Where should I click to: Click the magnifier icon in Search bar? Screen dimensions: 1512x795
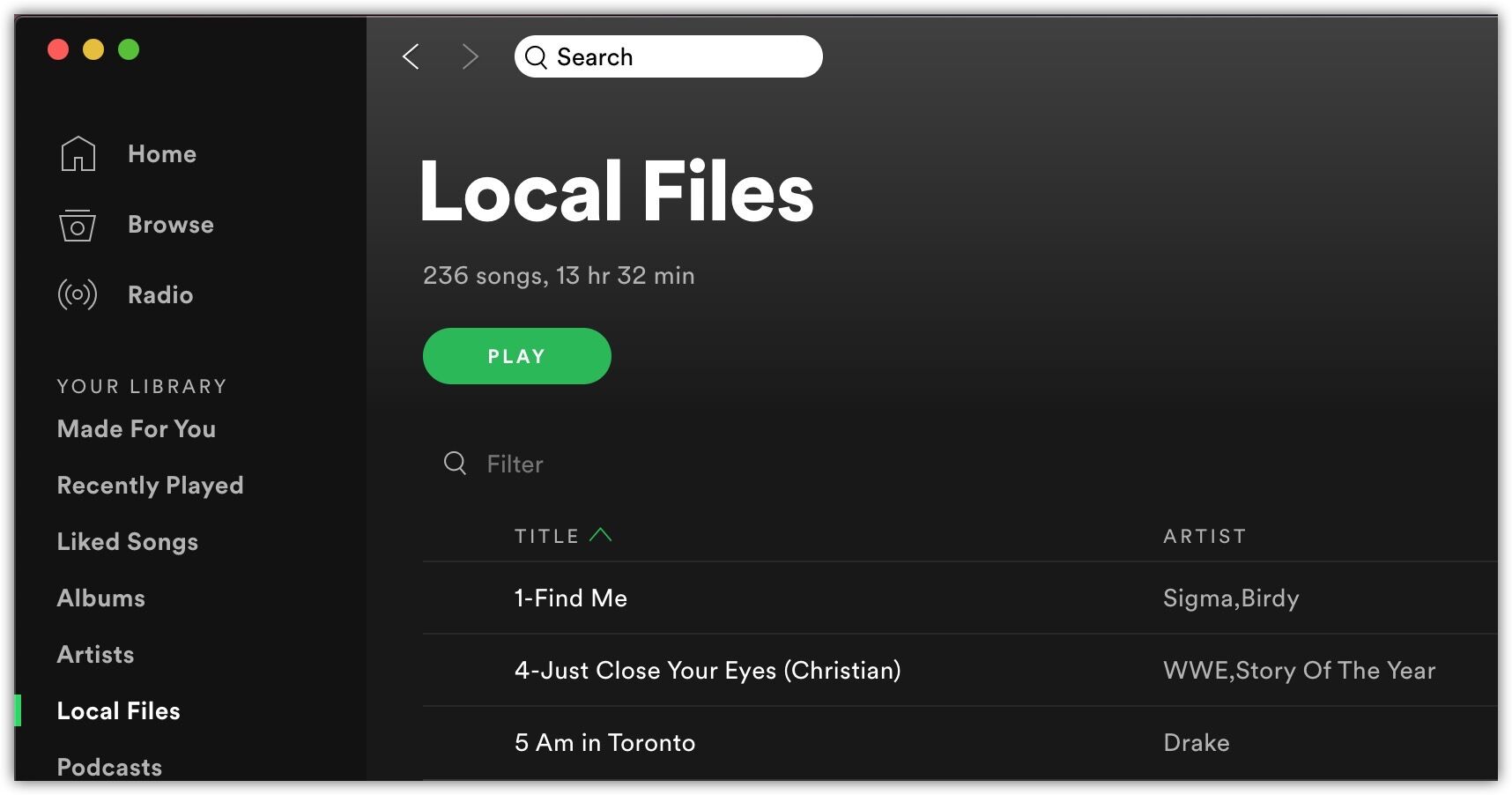pyautogui.click(x=536, y=57)
